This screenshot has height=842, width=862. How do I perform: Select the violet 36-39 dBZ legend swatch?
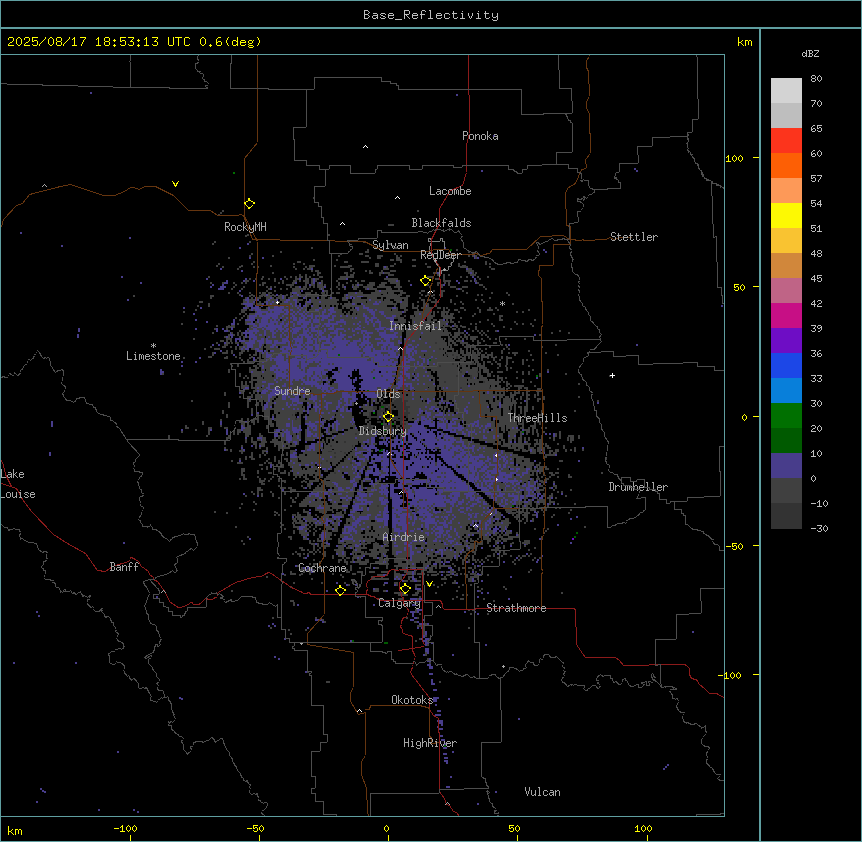tap(786, 341)
